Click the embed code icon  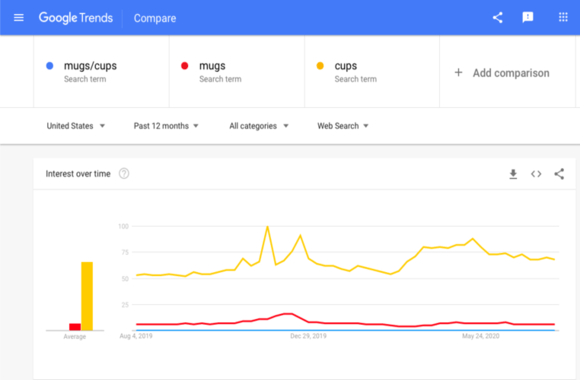(536, 174)
